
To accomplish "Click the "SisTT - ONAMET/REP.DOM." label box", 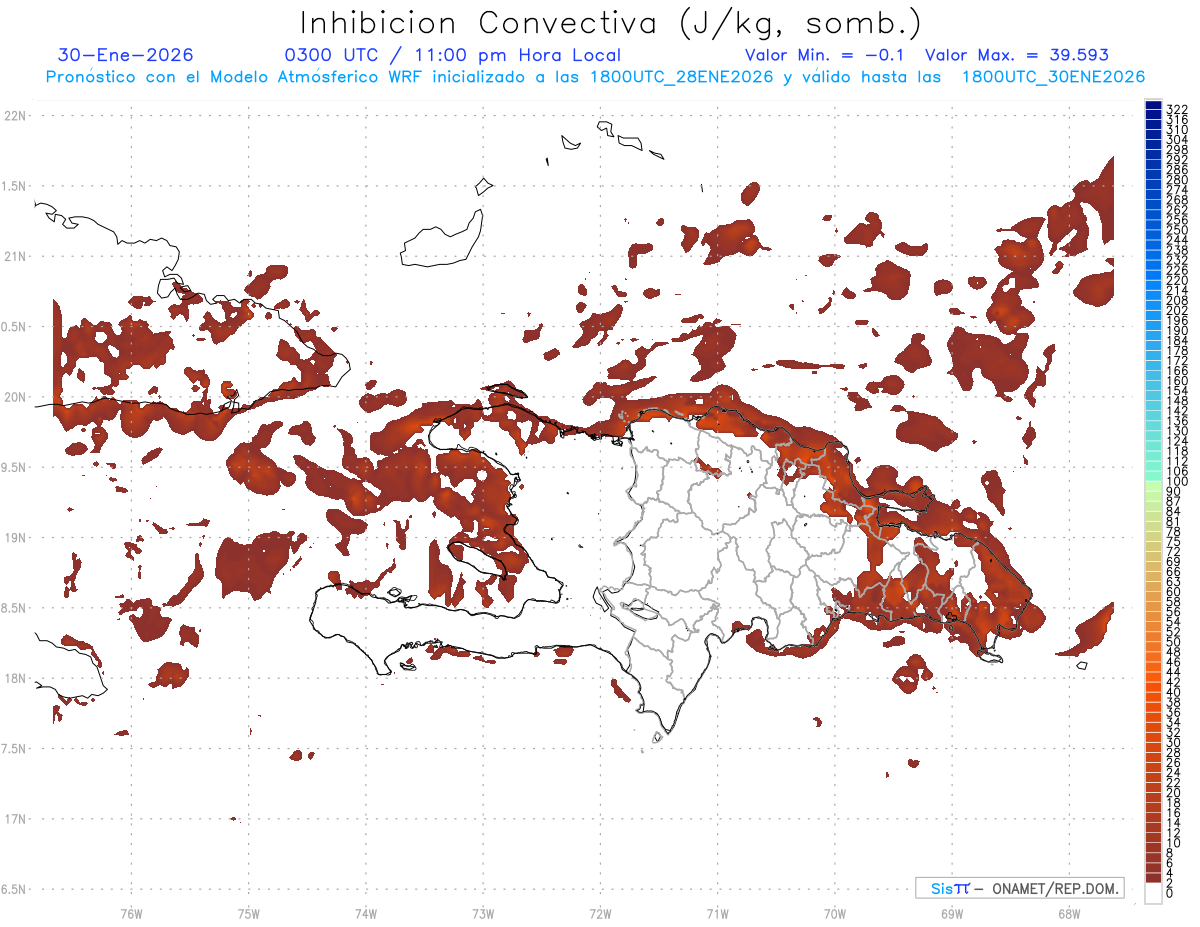I will tap(1019, 888).
